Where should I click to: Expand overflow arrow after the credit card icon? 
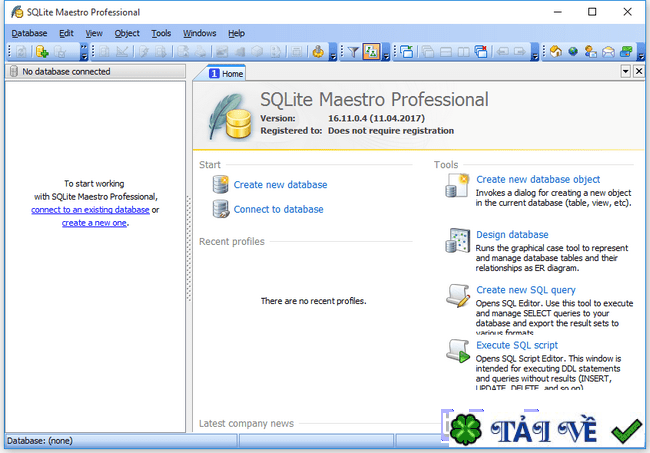641,52
